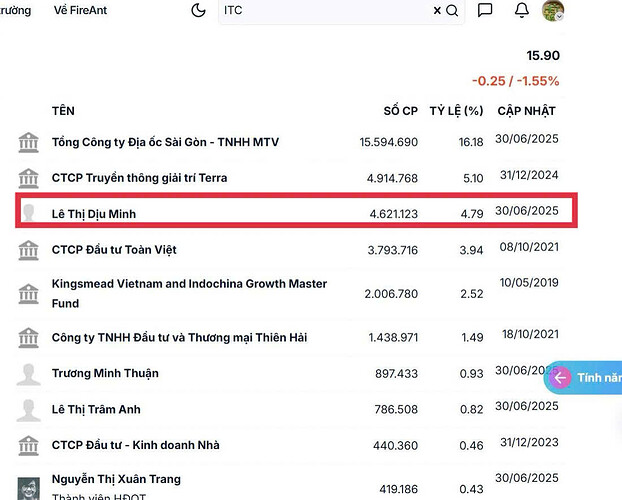This screenshot has height=500, width=622.
Task: Expand the purple Tính năng floating button
Action: [x=584, y=378]
